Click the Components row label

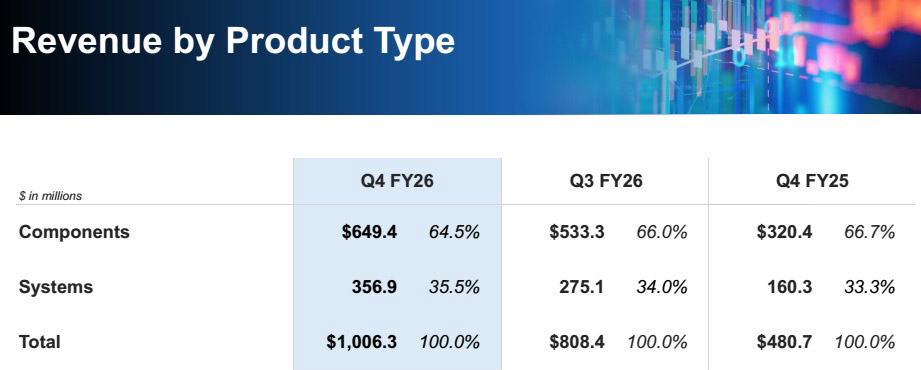tap(74, 232)
